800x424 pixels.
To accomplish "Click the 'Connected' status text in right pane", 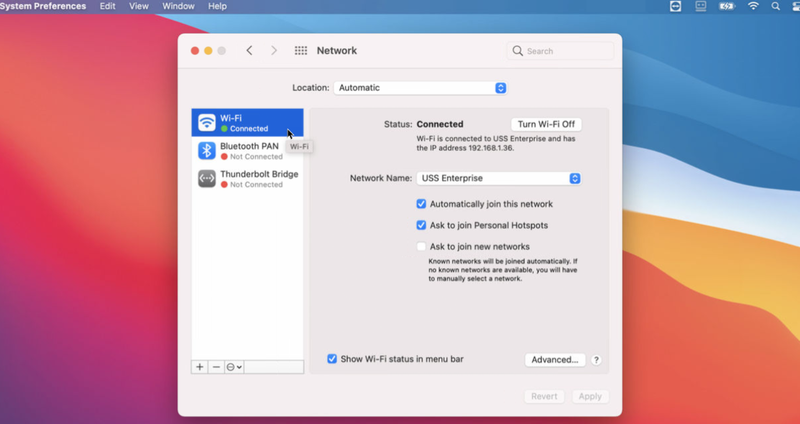I will [440, 124].
